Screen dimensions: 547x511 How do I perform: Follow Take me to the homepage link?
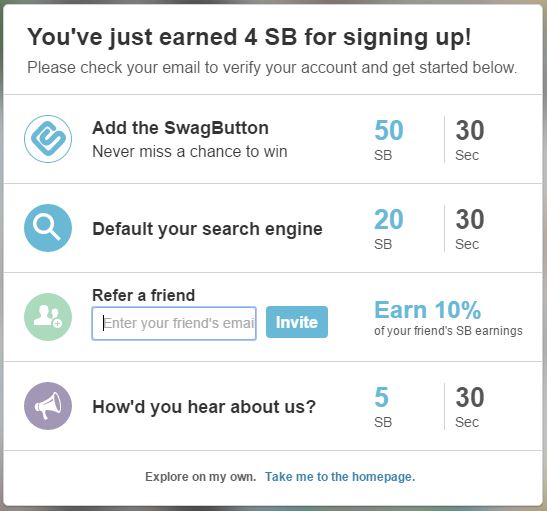coord(340,476)
